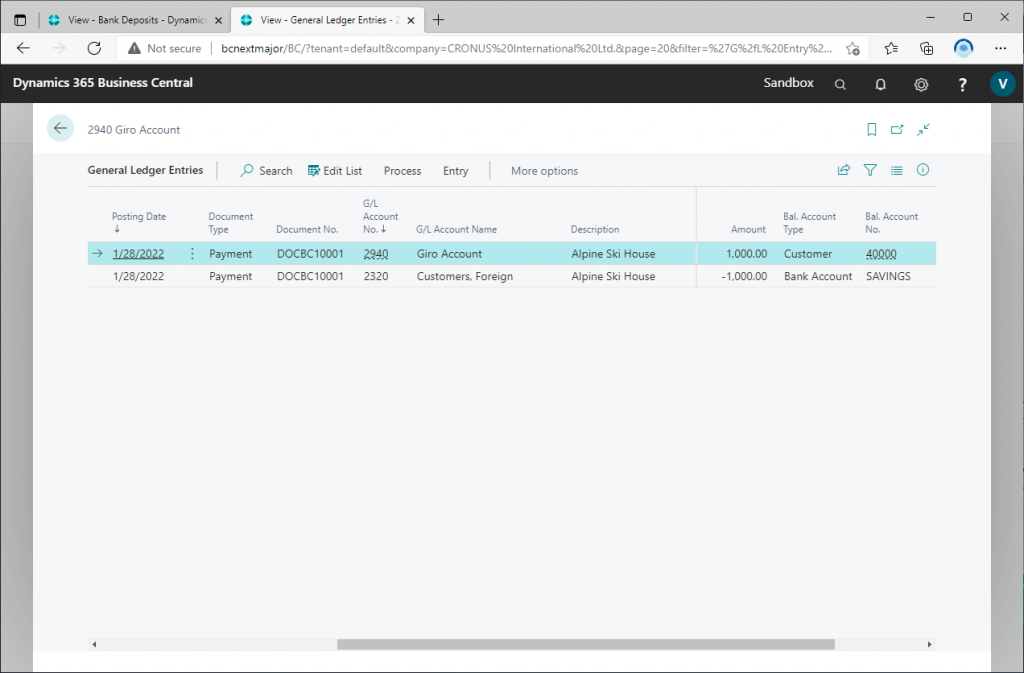Toggle the filter pane funnel icon

[870, 170]
